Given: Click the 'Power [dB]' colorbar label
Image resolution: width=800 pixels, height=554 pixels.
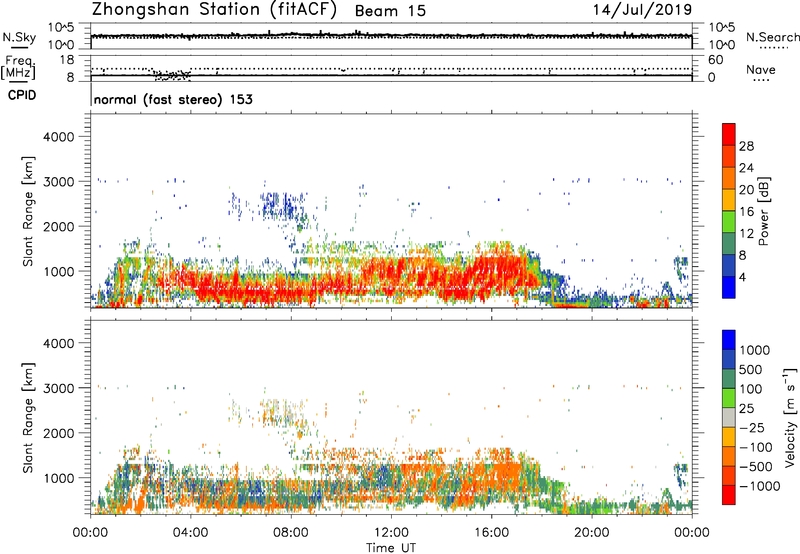Looking at the screenshot, I should point(763,211).
